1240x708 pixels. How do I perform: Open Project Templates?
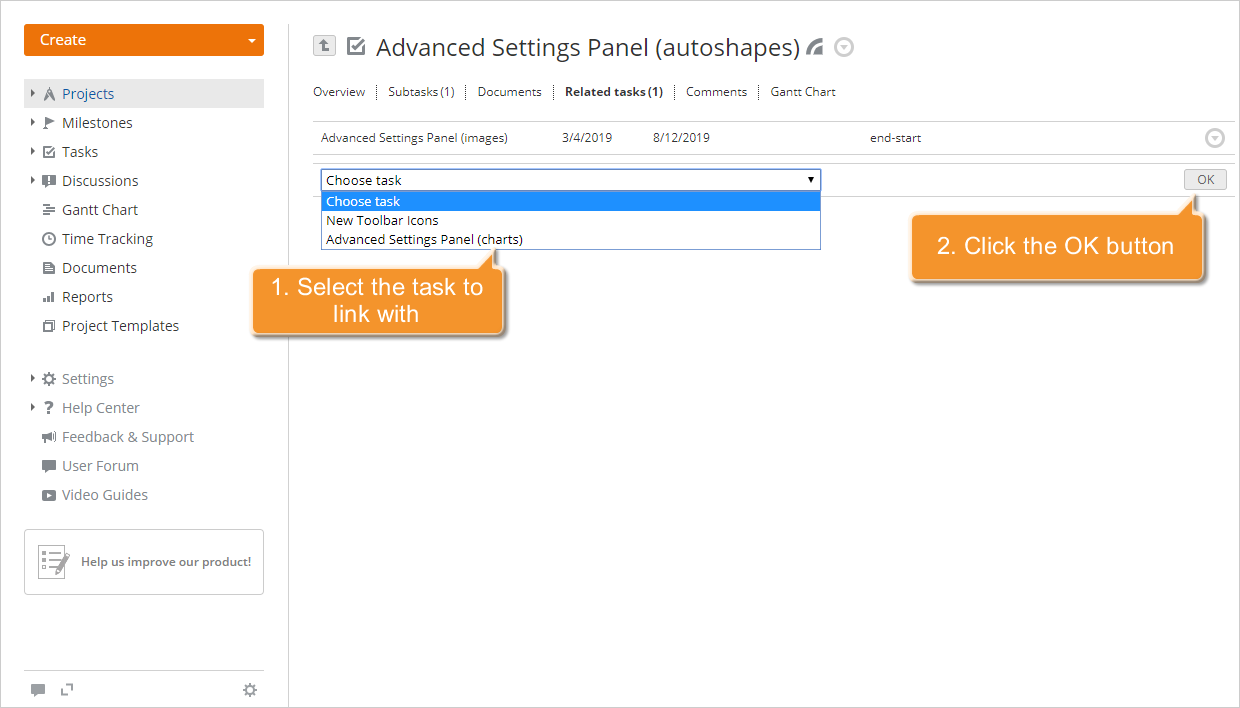click(x=121, y=325)
